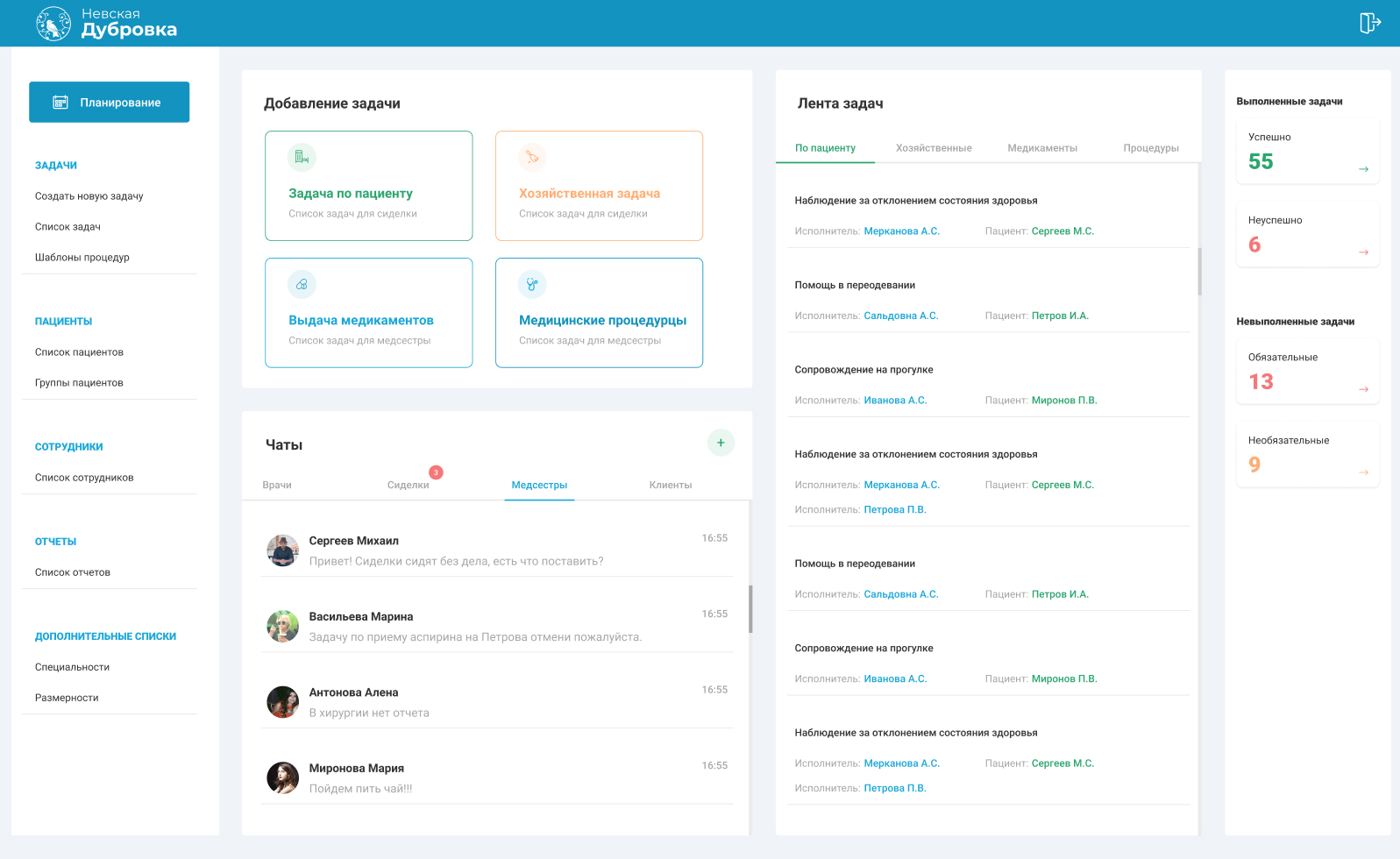The height and width of the screenshot is (859, 1400).
Task: Click ЗАДАЧИ section heading
Action: coord(56,166)
